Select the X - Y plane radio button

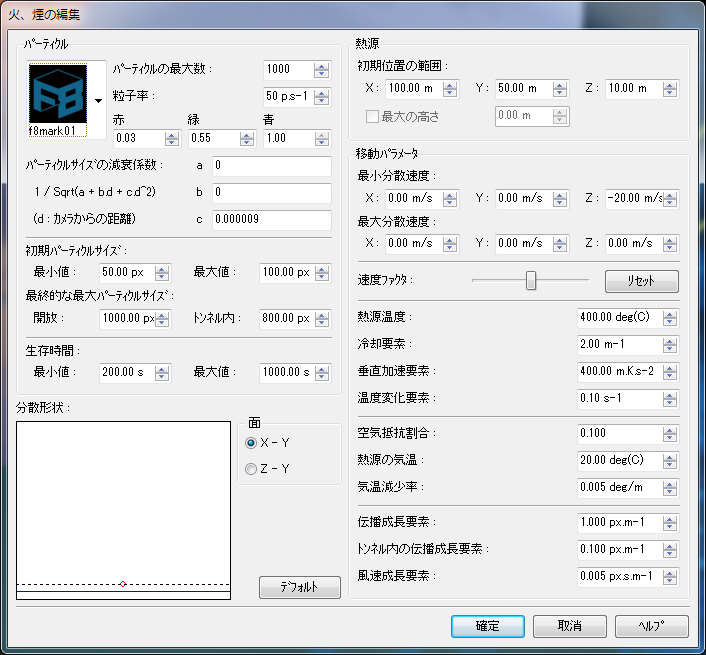tap(251, 443)
